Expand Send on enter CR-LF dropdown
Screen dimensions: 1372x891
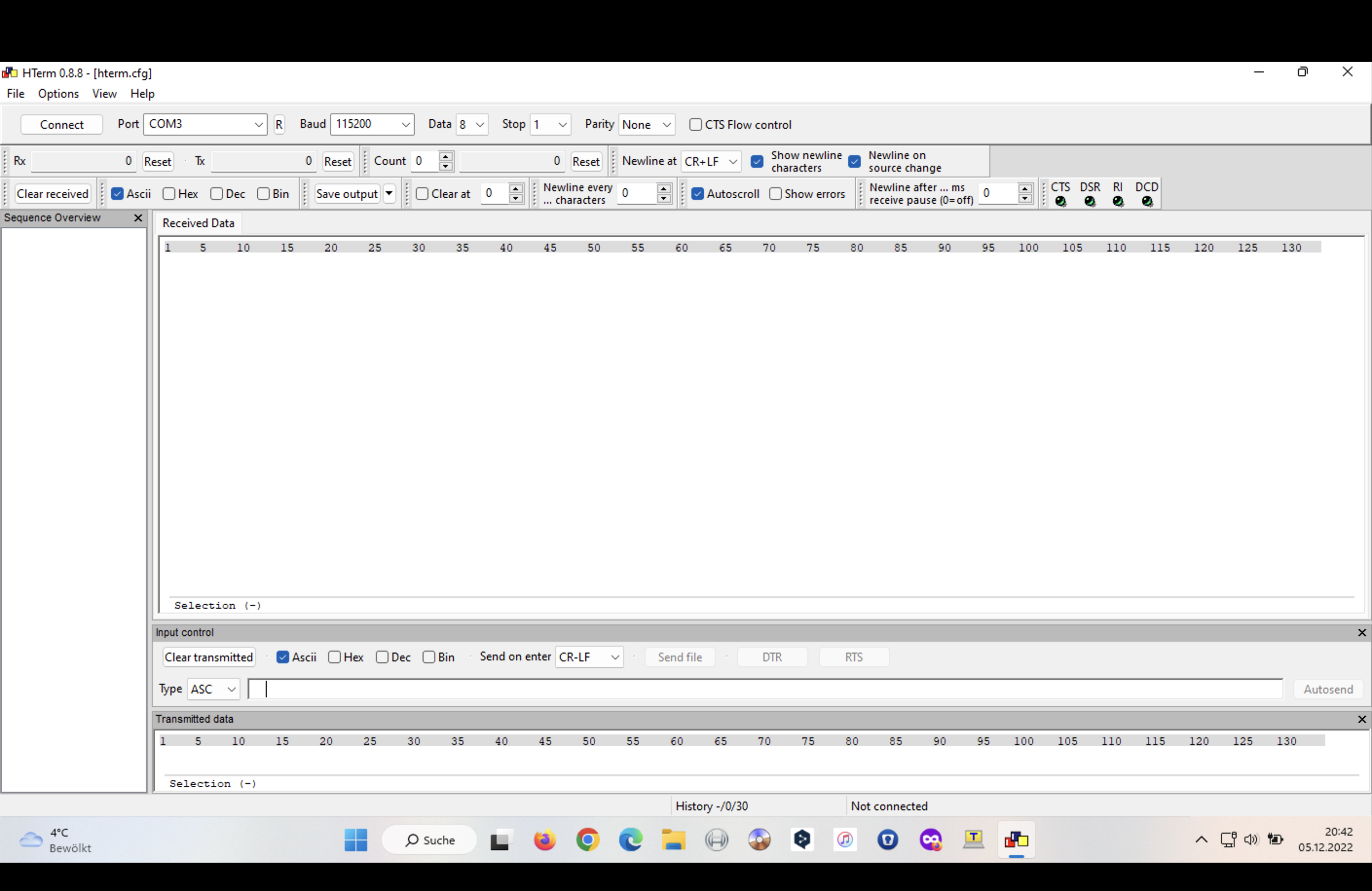tap(615, 657)
